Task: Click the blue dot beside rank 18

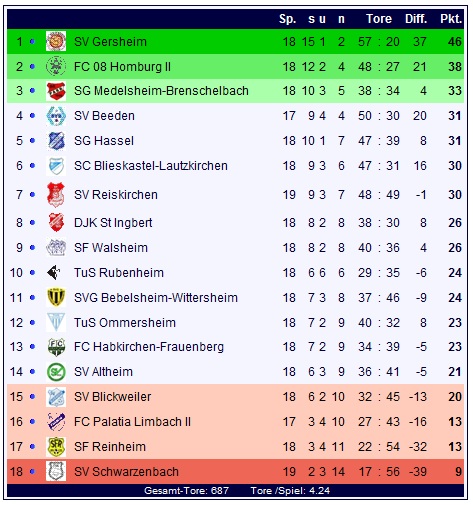Action: [32, 472]
